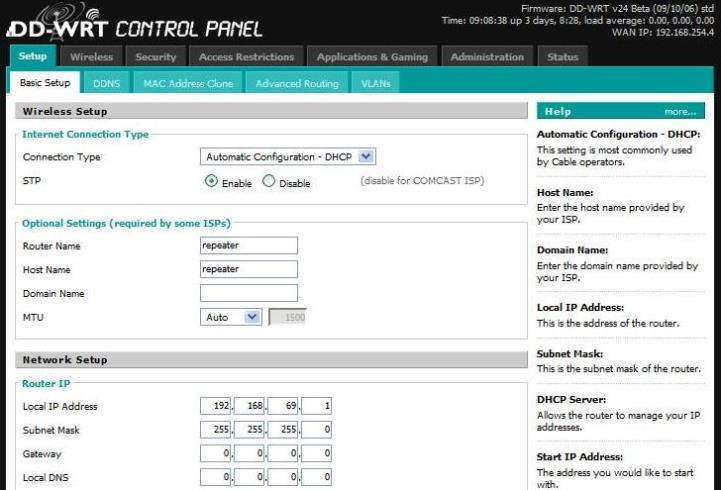Click the 'WAN IP: 192.168.254.4' text
This screenshot has height=490, width=721.
(x=663, y=33)
